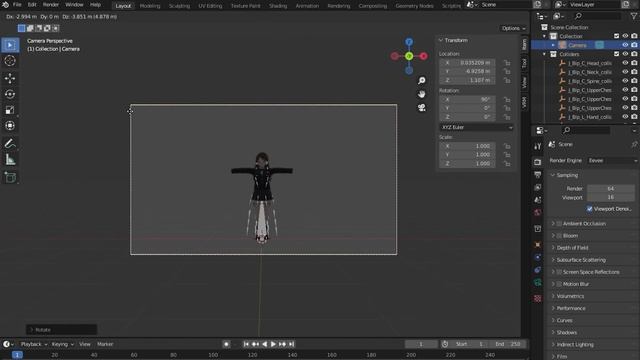Switch to the Shading workspace tab

point(278,6)
